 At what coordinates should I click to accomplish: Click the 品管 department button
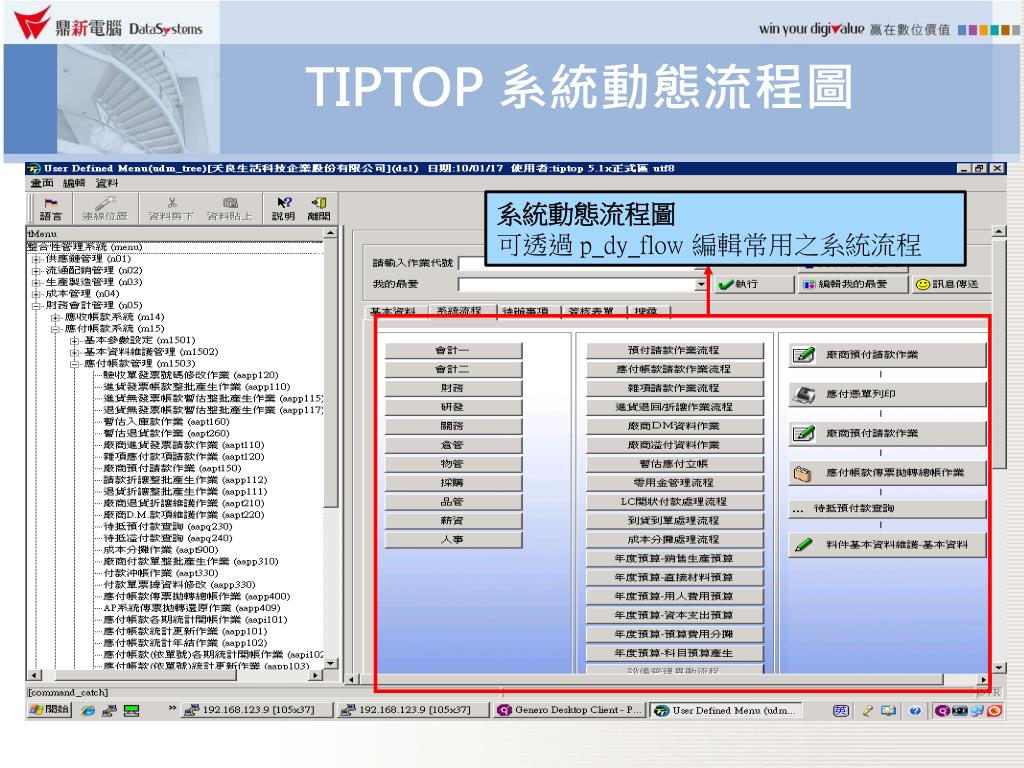click(453, 502)
